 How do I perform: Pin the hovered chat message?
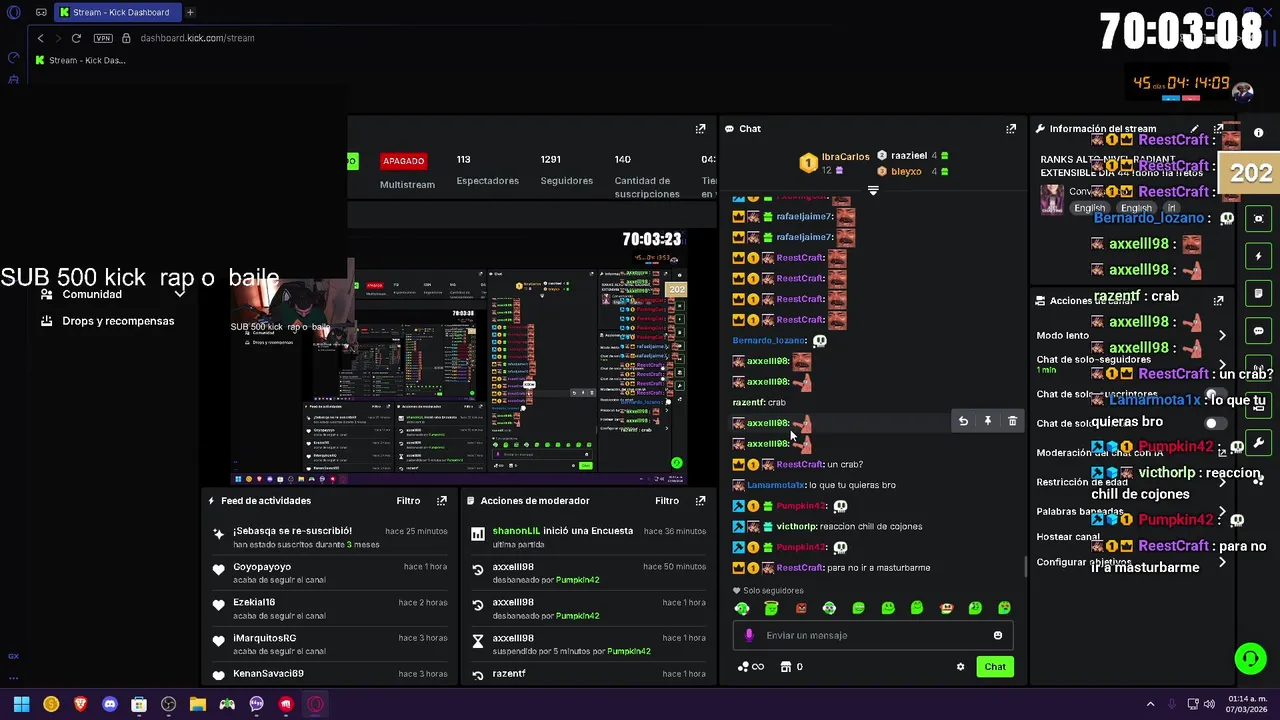click(988, 422)
